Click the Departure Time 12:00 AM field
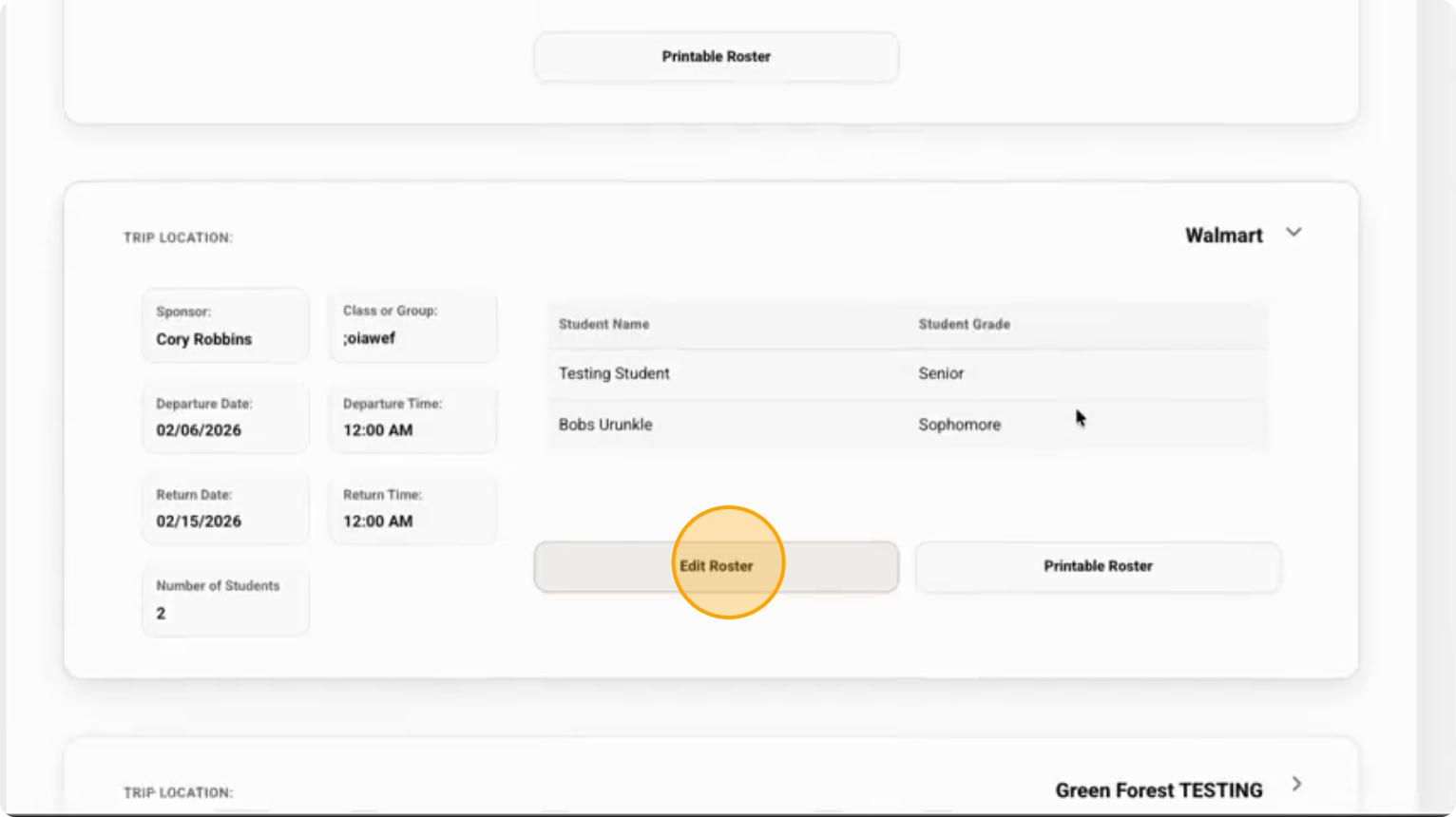1456x817 pixels. [x=412, y=417]
